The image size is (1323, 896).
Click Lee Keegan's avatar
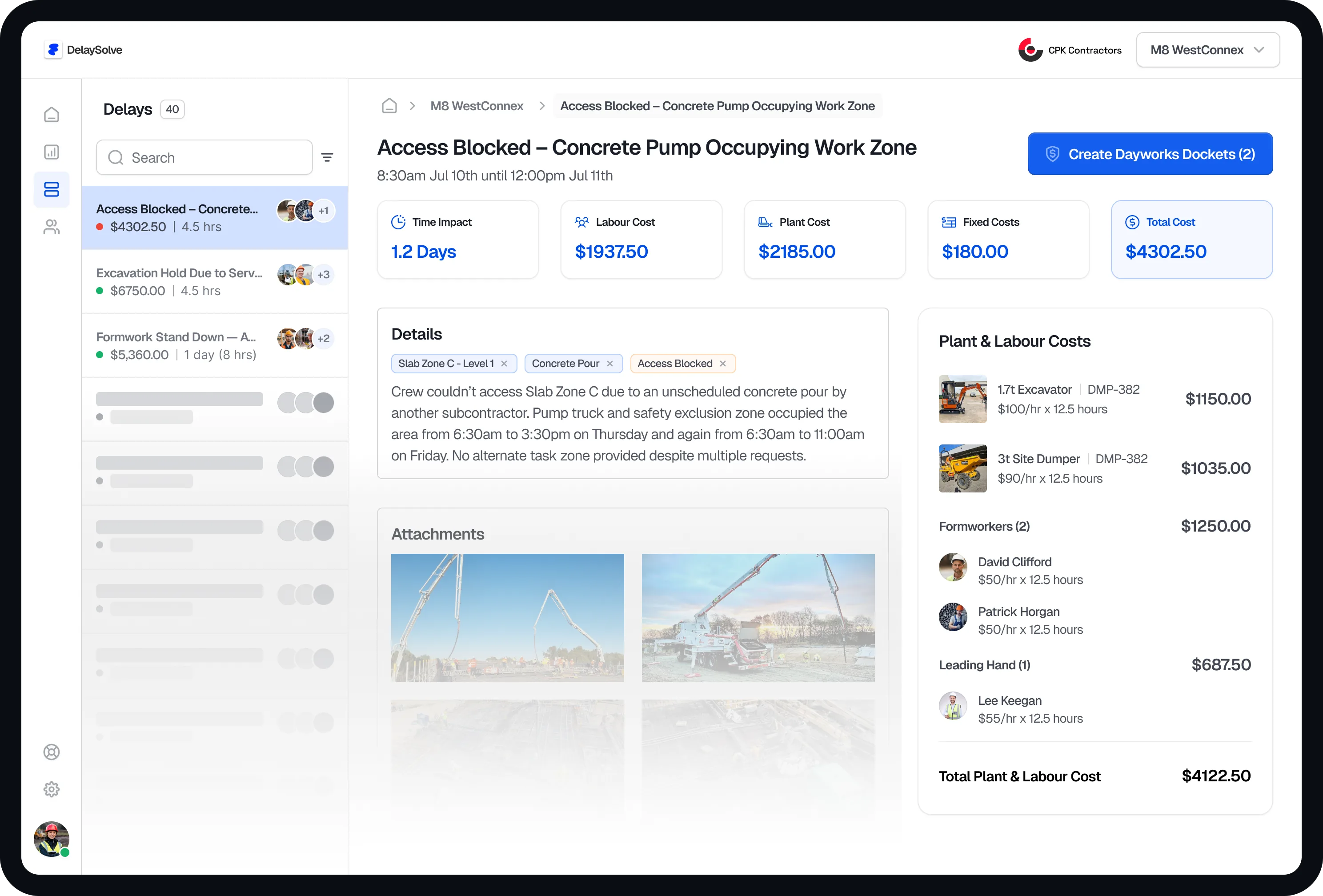coord(953,706)
